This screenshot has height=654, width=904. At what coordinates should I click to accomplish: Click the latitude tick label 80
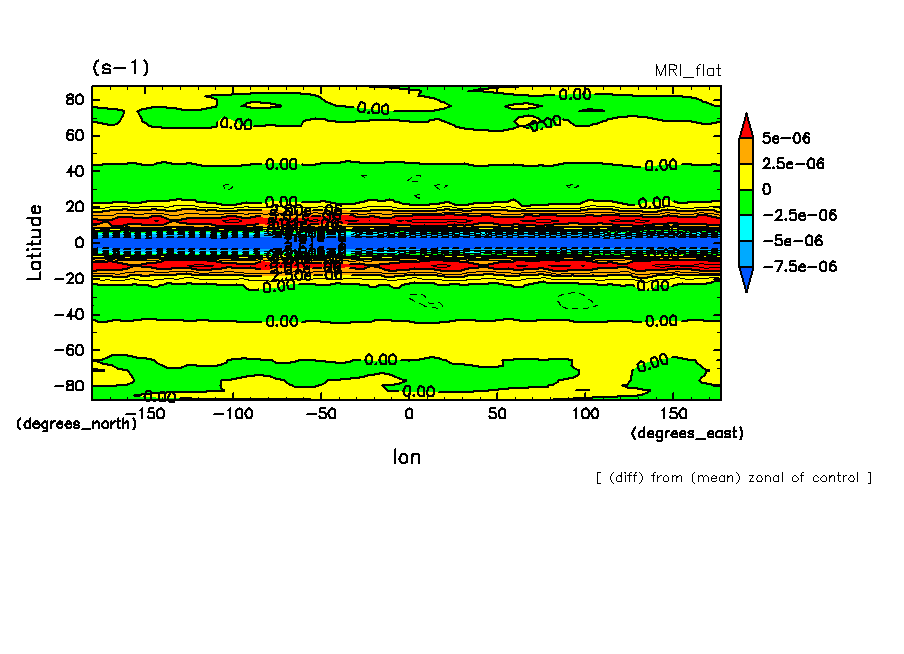coord(74,100)
